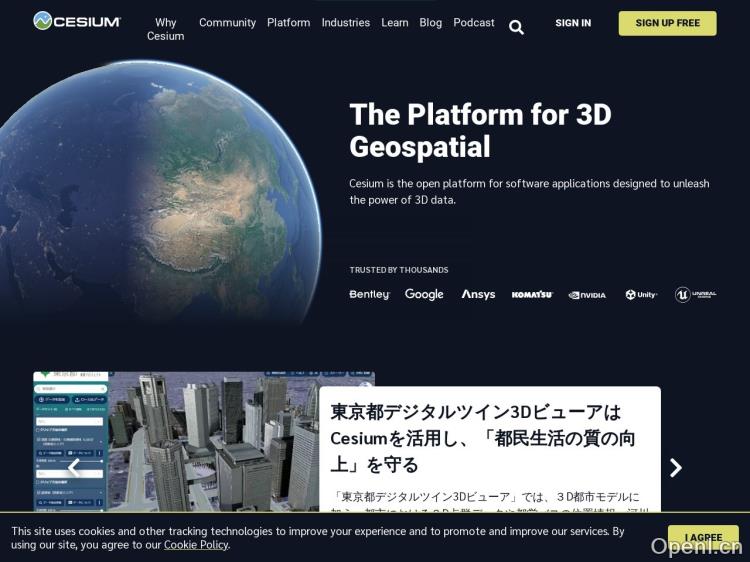
Task: Click the Ansys partner logo
Action: (x=478, y=294)
